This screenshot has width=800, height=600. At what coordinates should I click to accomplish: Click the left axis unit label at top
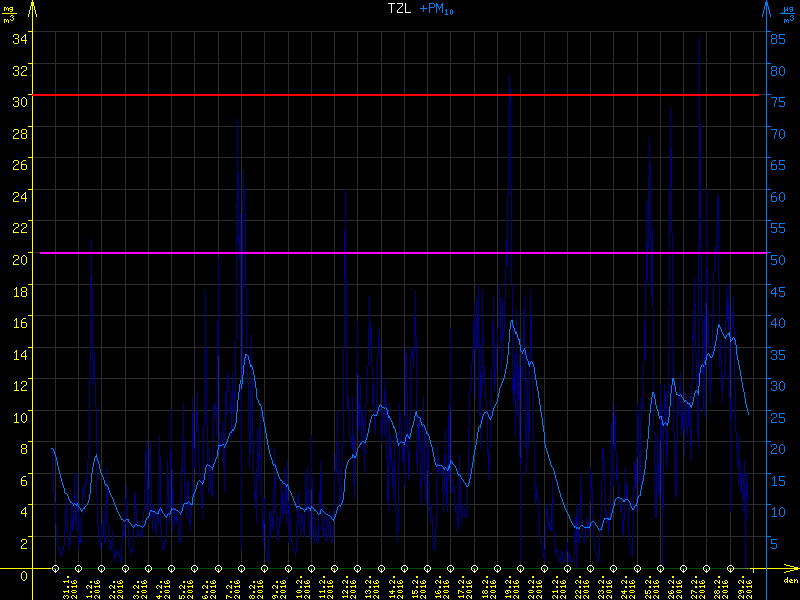pos(11,14)
